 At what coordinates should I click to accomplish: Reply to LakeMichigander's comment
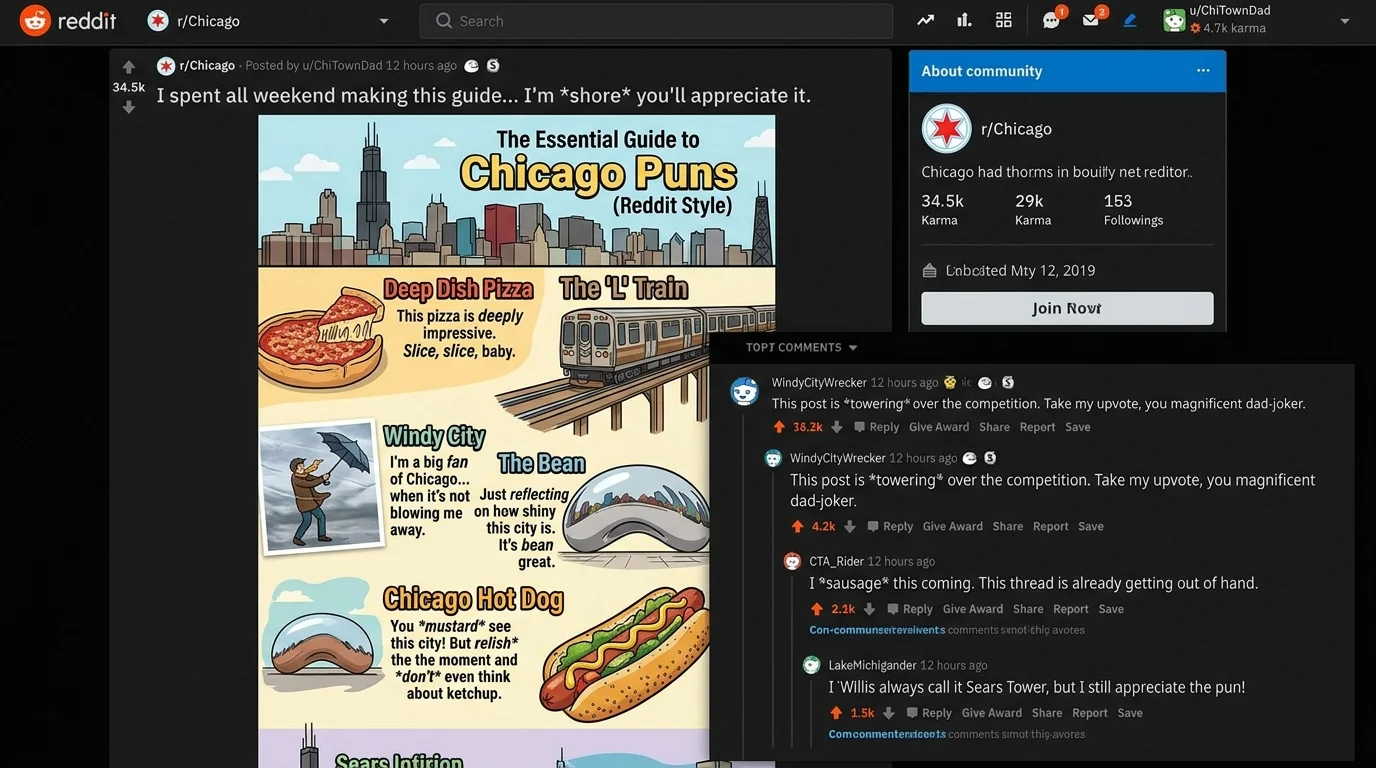(x=929, y=713)
